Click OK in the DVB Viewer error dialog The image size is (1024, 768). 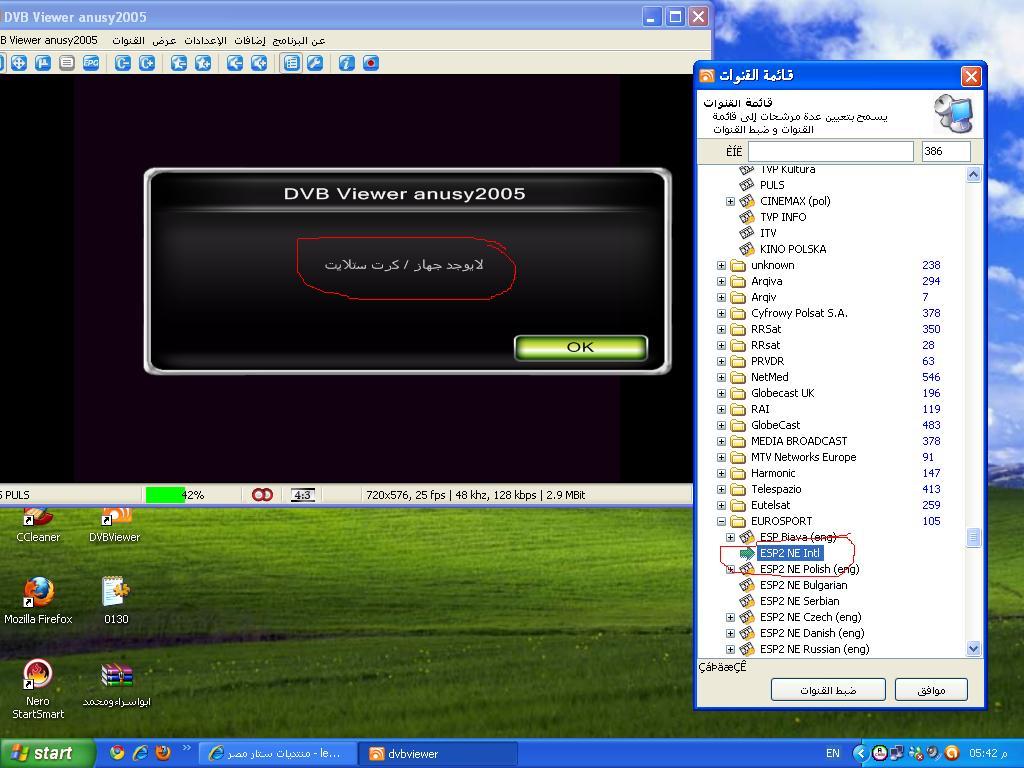581,347
